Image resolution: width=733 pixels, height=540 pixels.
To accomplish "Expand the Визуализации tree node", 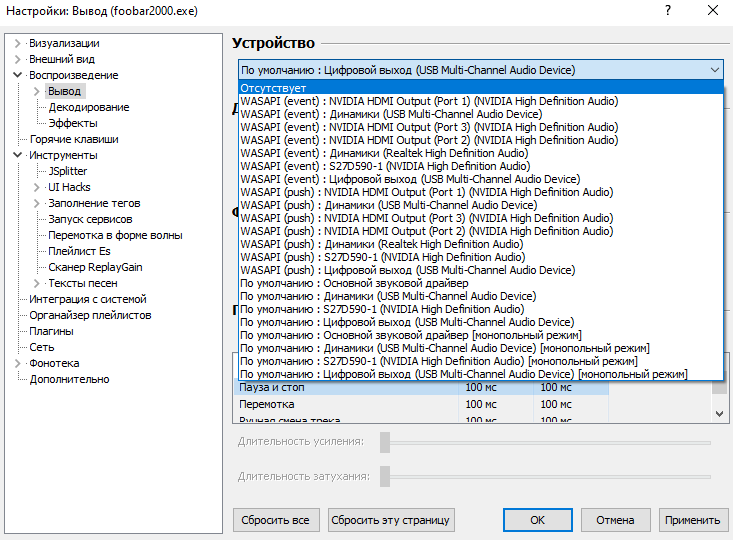I will [18, 43].
